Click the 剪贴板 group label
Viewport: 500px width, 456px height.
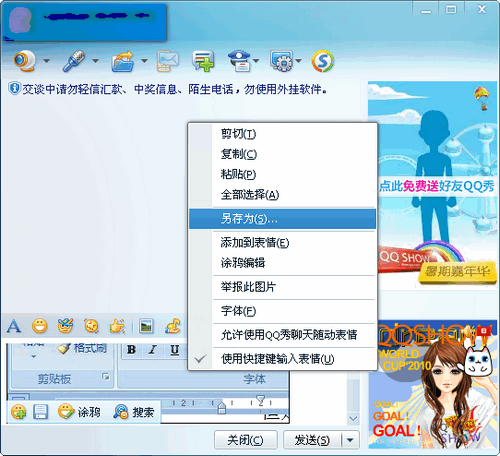[x=54, y=379]
